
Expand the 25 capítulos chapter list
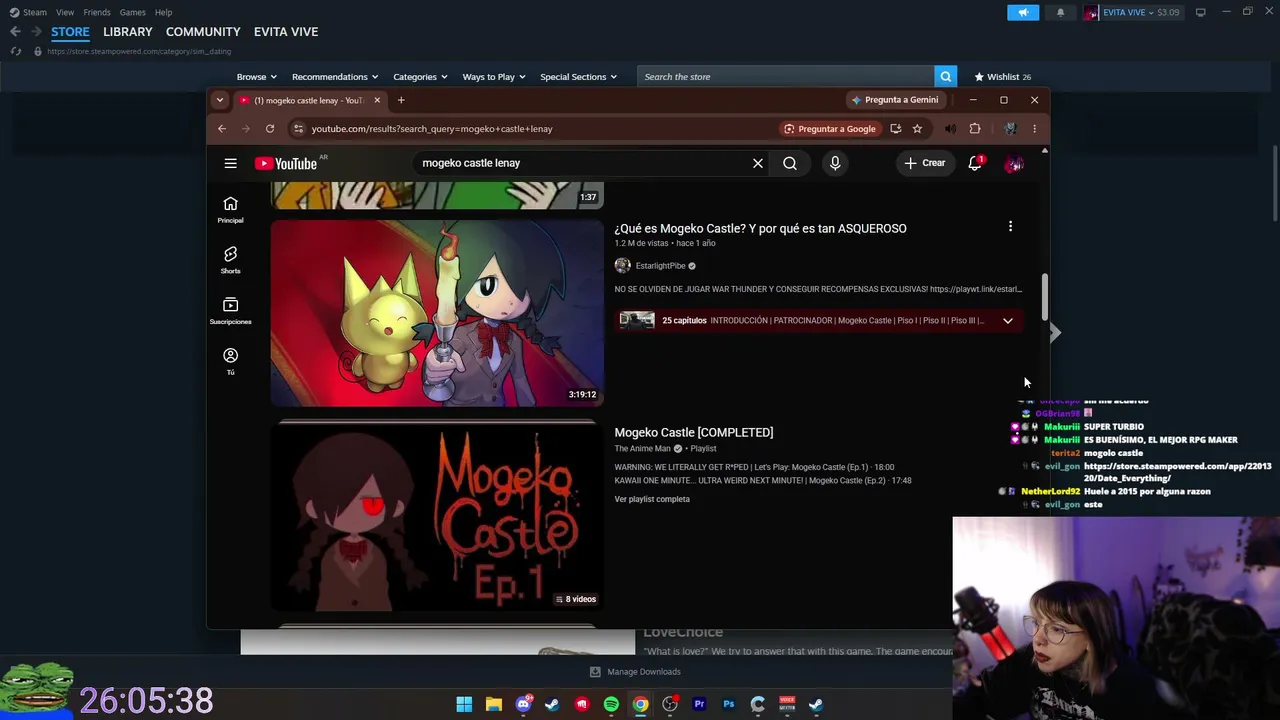[1007, 321]
